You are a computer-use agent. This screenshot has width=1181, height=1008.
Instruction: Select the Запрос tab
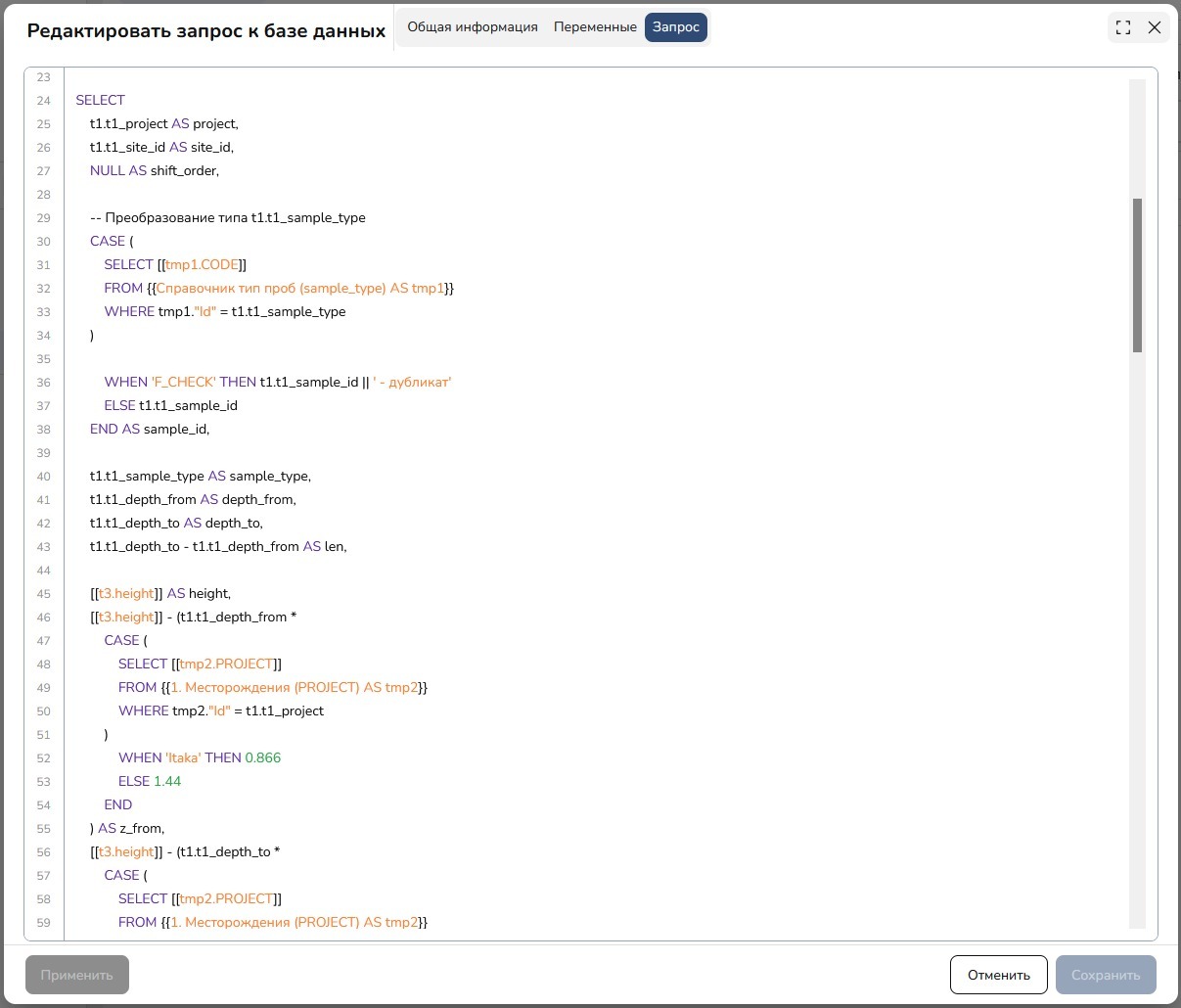[x=676, y=27]
